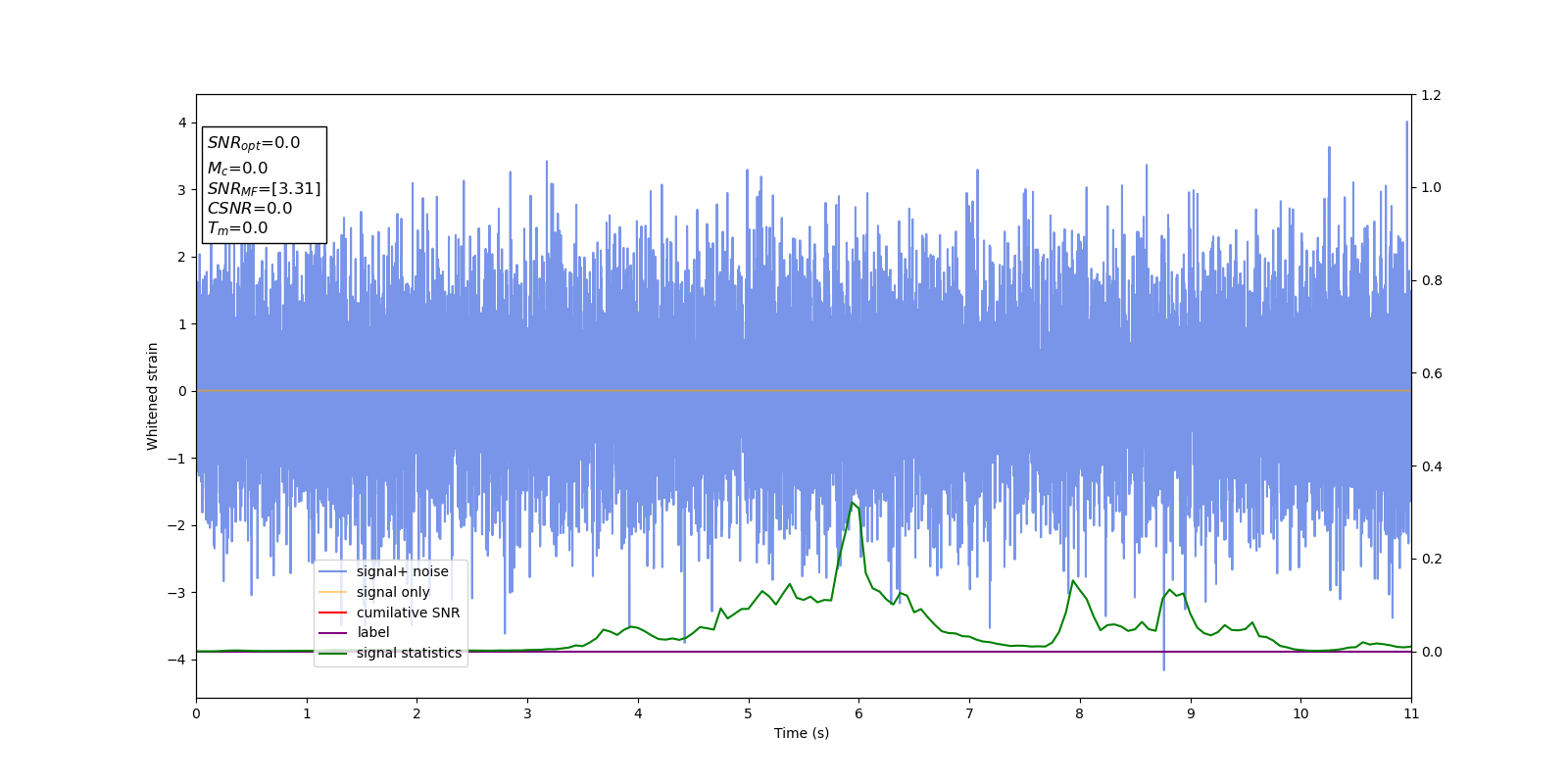Screen dimensions: 1568x784
Task: Click the red 'cumilative SNR' legend line
Action: pyautogui.click(x=333, y=613)
